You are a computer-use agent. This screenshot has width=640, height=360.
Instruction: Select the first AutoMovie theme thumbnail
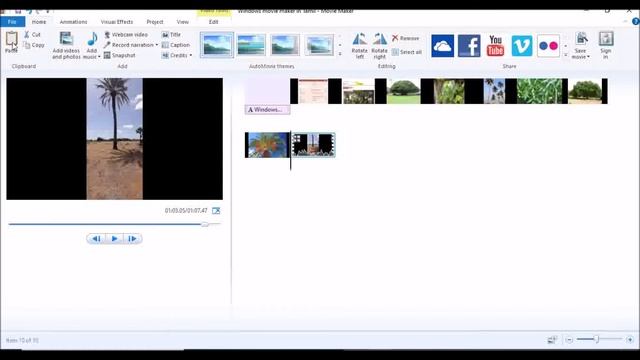[217, 45]
